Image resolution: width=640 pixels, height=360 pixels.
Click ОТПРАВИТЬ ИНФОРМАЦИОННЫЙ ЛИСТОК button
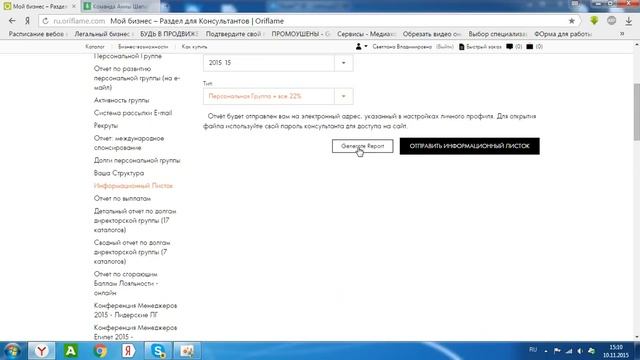pyautogui.click(x=469, y=146)
